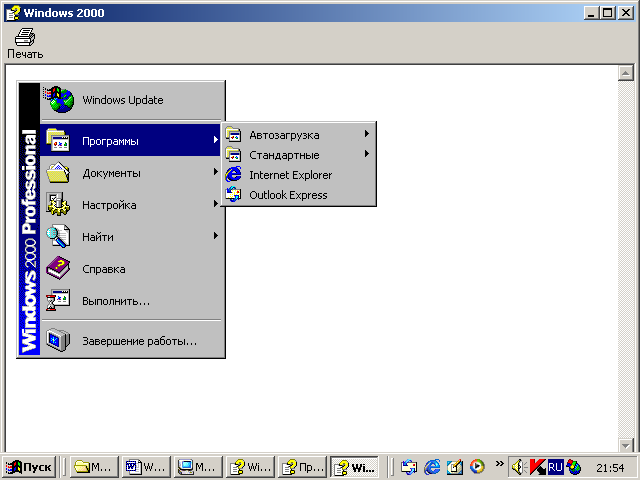
Task: Expand the Настройка submenu arrow
Action: (216, 204)
